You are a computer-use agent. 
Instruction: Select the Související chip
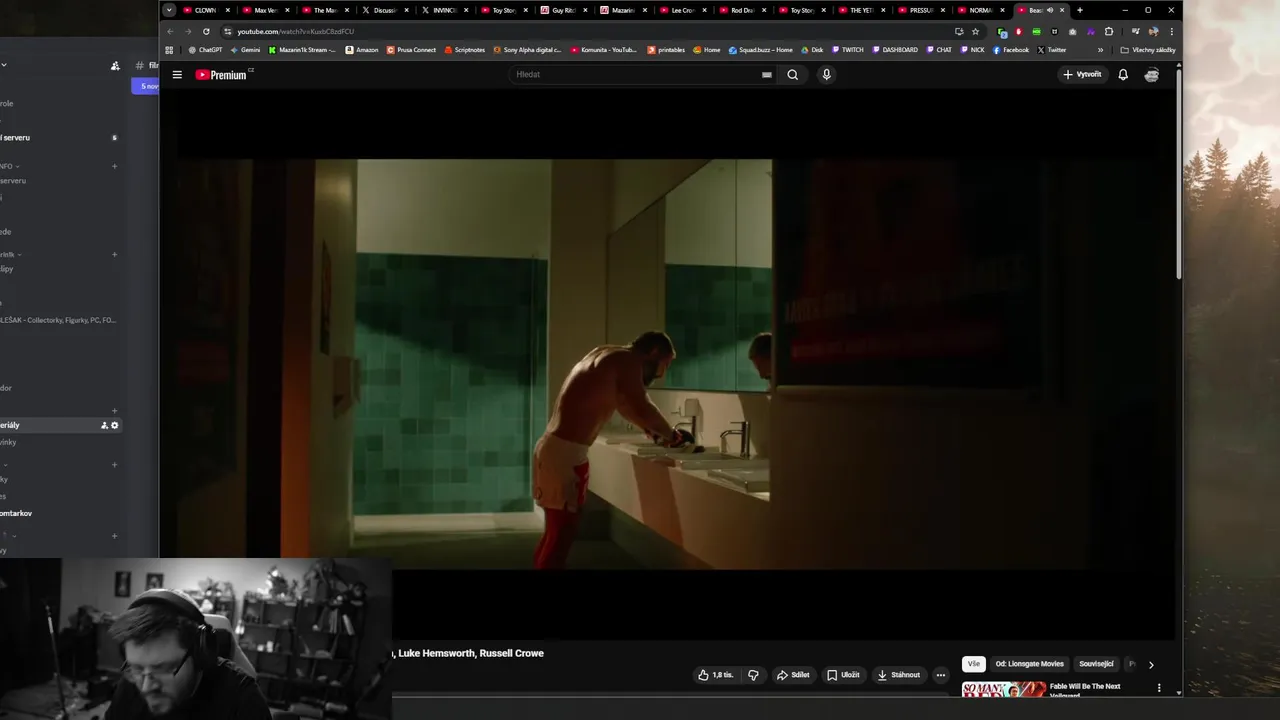[x=1096, y=664]
